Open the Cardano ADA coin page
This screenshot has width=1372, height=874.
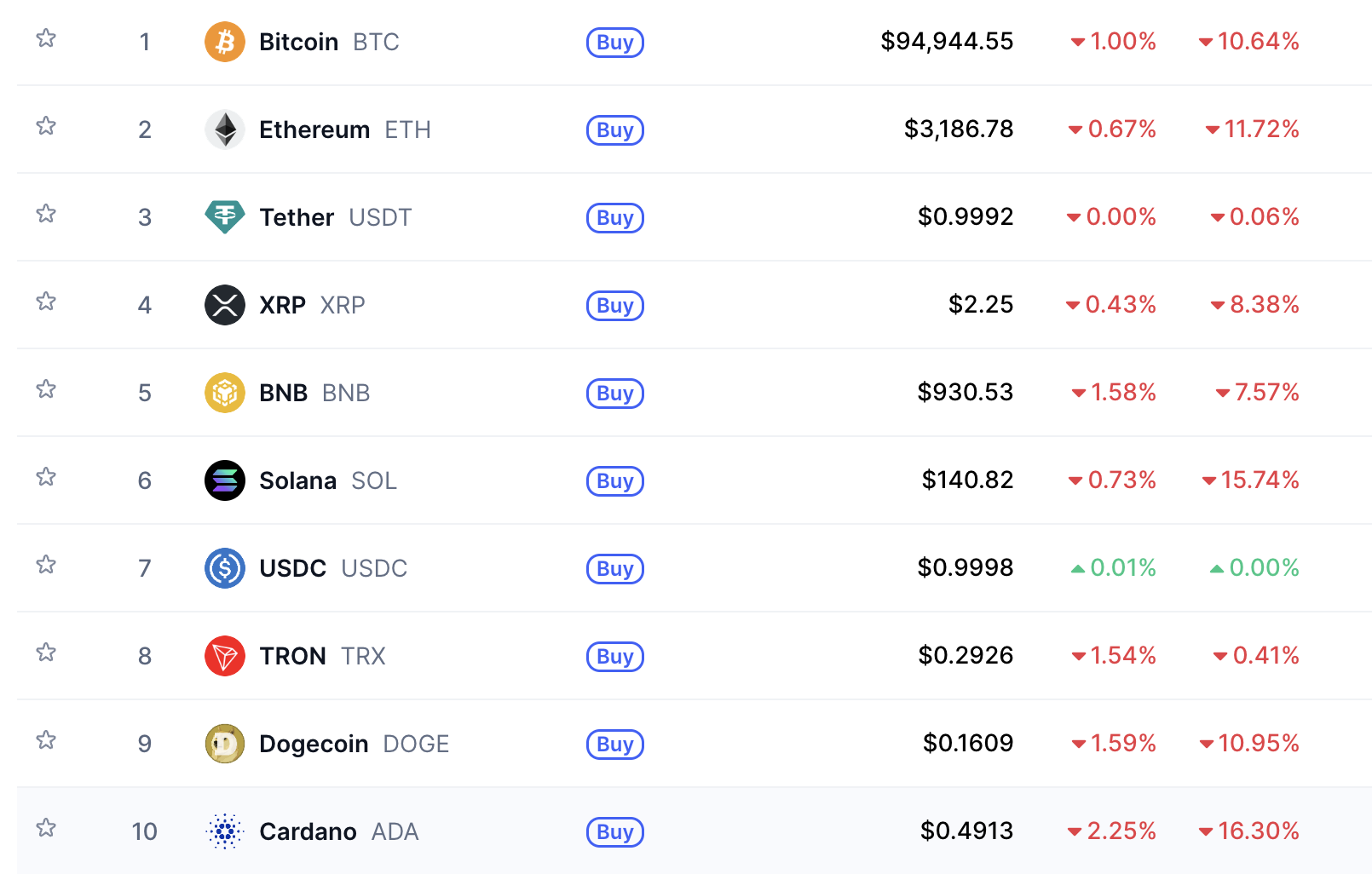point(308,831)
